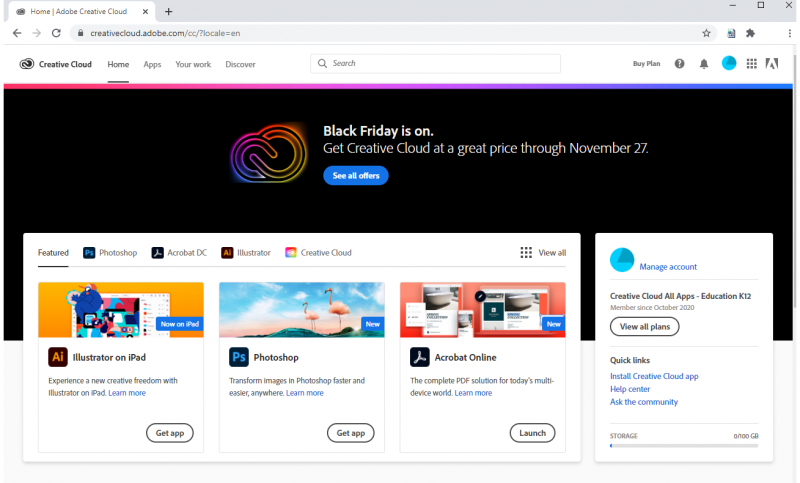Open the notifications bell icon

click(x=704, y=64)
